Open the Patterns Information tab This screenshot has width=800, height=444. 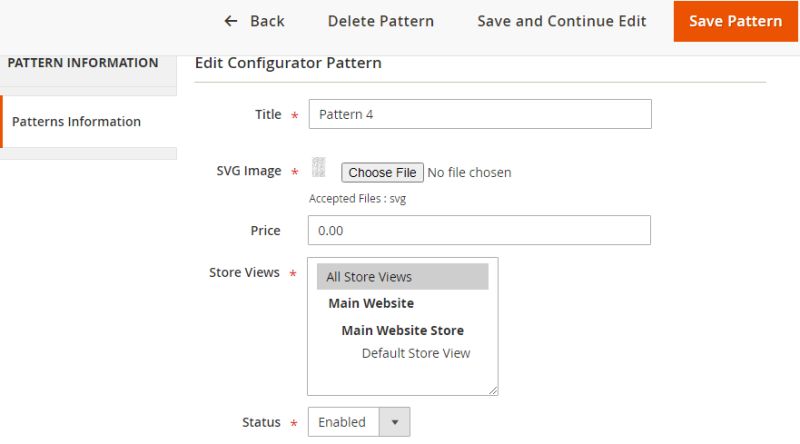tap(89, 121)
